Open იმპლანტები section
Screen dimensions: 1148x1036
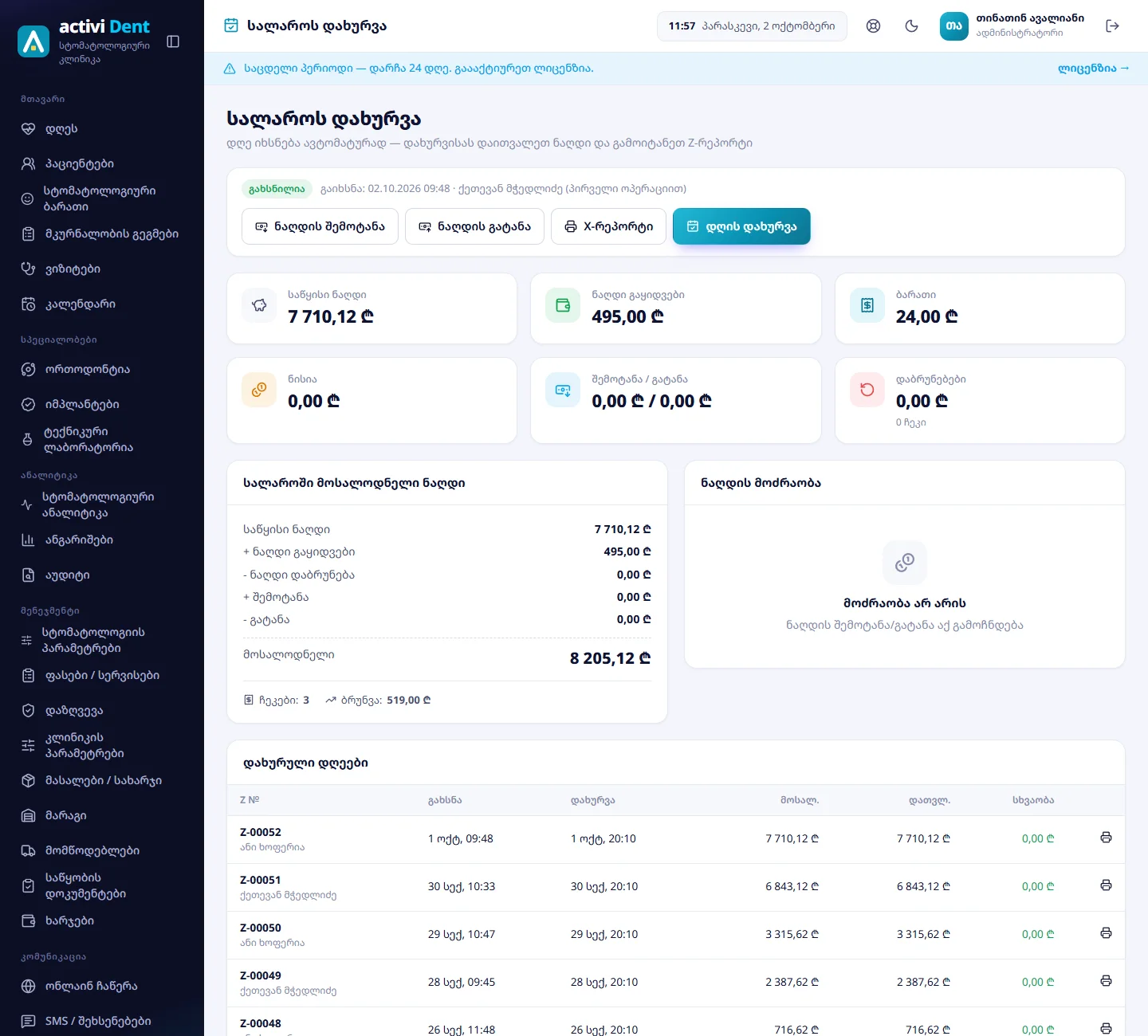pyautogui.click(x=102, y=404)
